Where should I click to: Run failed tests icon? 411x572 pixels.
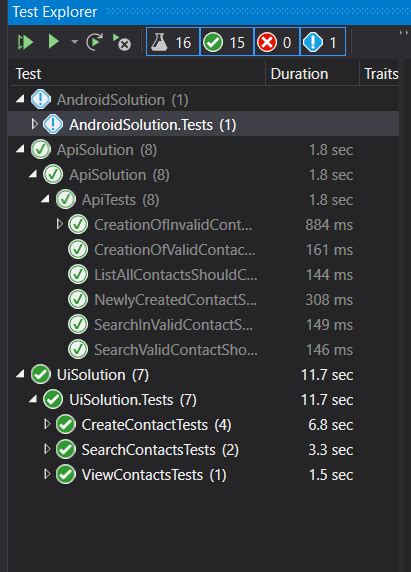[x=121, y=42]
